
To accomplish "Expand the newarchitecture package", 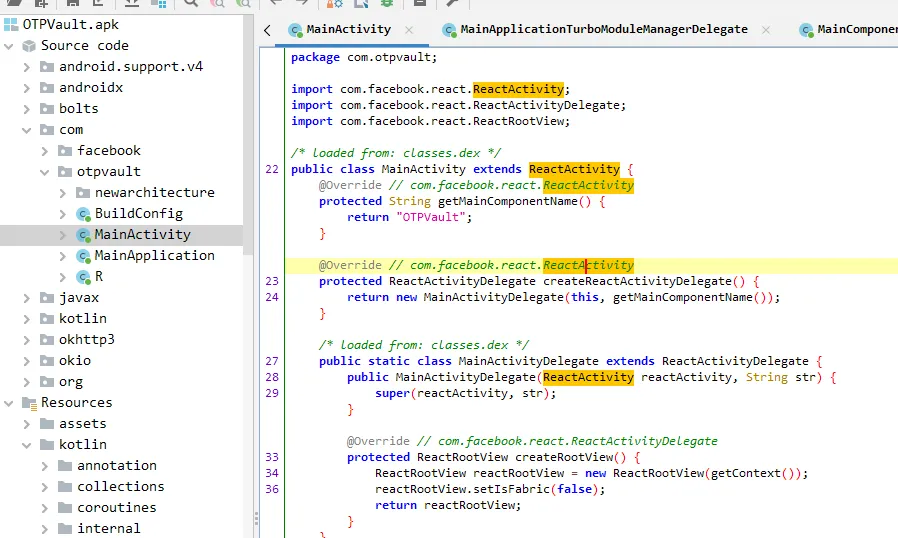I will [x=63, y=193].
